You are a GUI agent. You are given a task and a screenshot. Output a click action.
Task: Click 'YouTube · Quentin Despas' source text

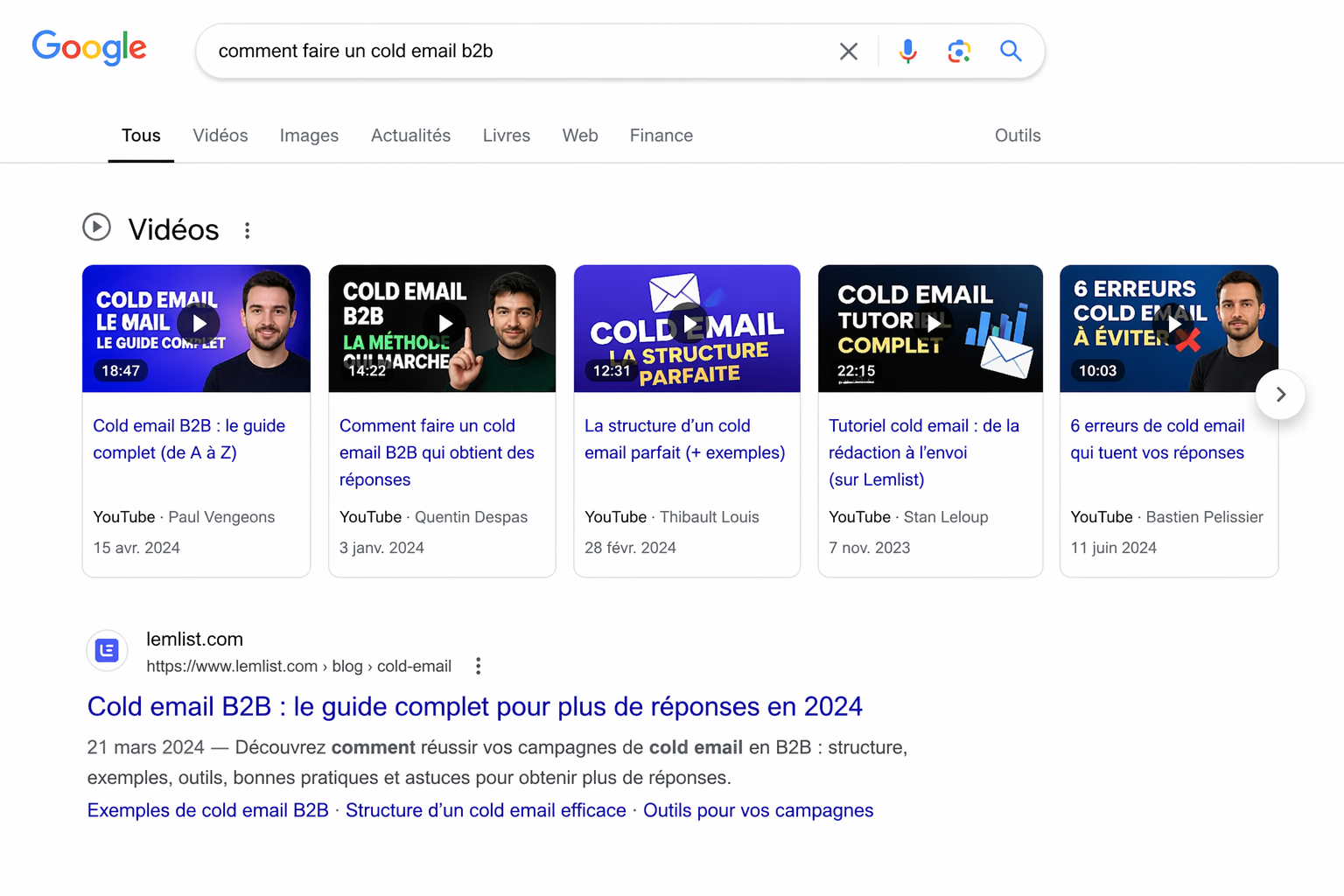(433, 517)
